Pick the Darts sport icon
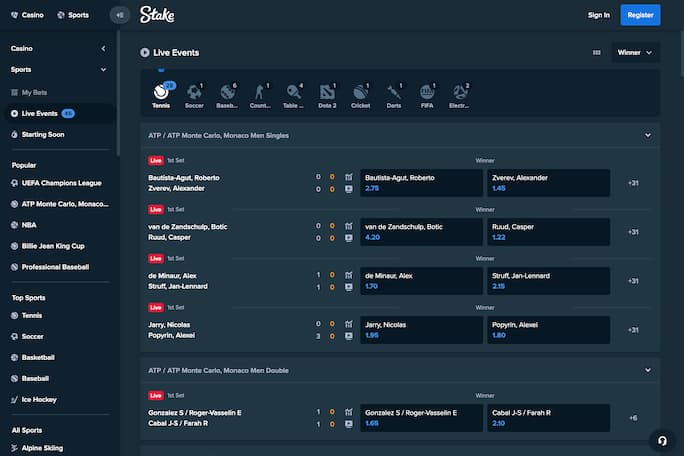The image size is (684, 456). 394,94
